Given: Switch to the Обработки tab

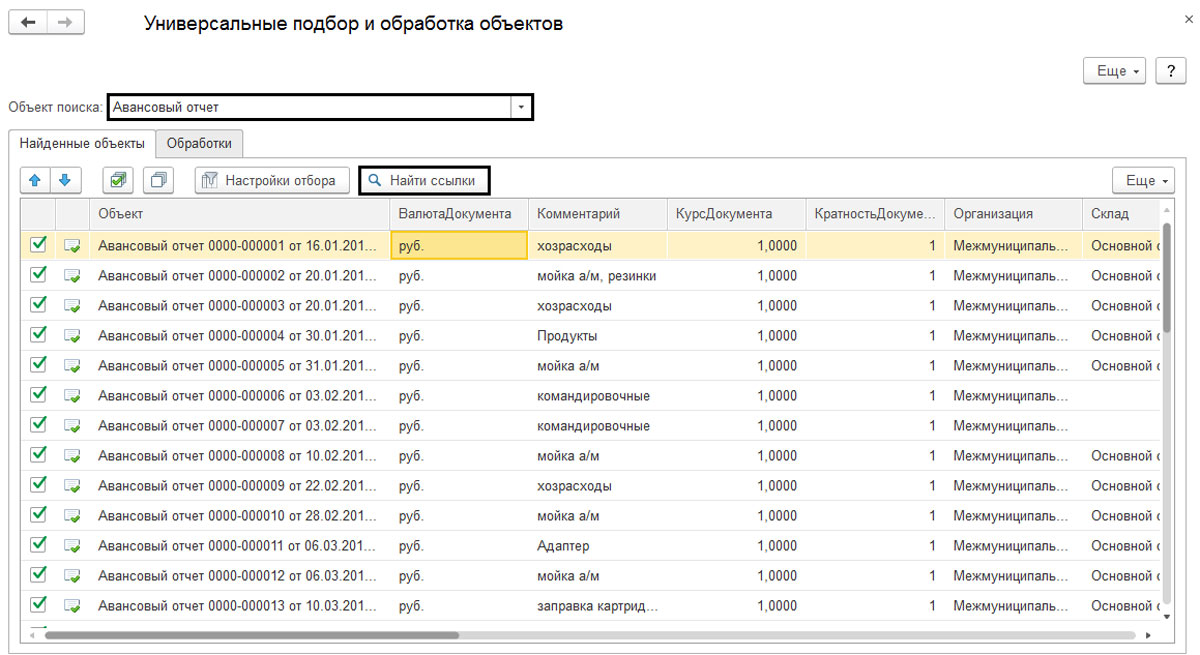Looking at the screenshot, I should pos(200,143).
